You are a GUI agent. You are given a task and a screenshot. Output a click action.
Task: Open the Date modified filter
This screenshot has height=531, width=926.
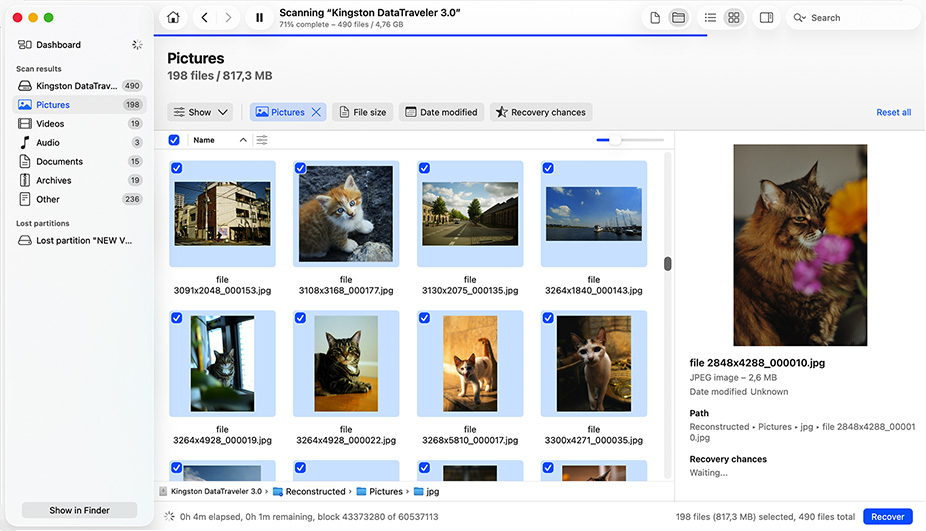click(442, 112)
